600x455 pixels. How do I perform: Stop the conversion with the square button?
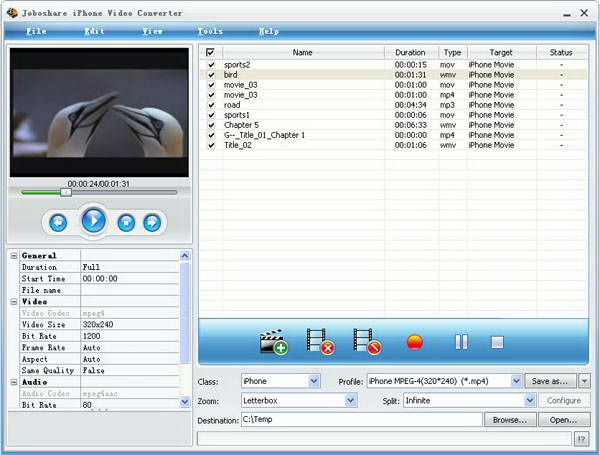tap(497, 343)
